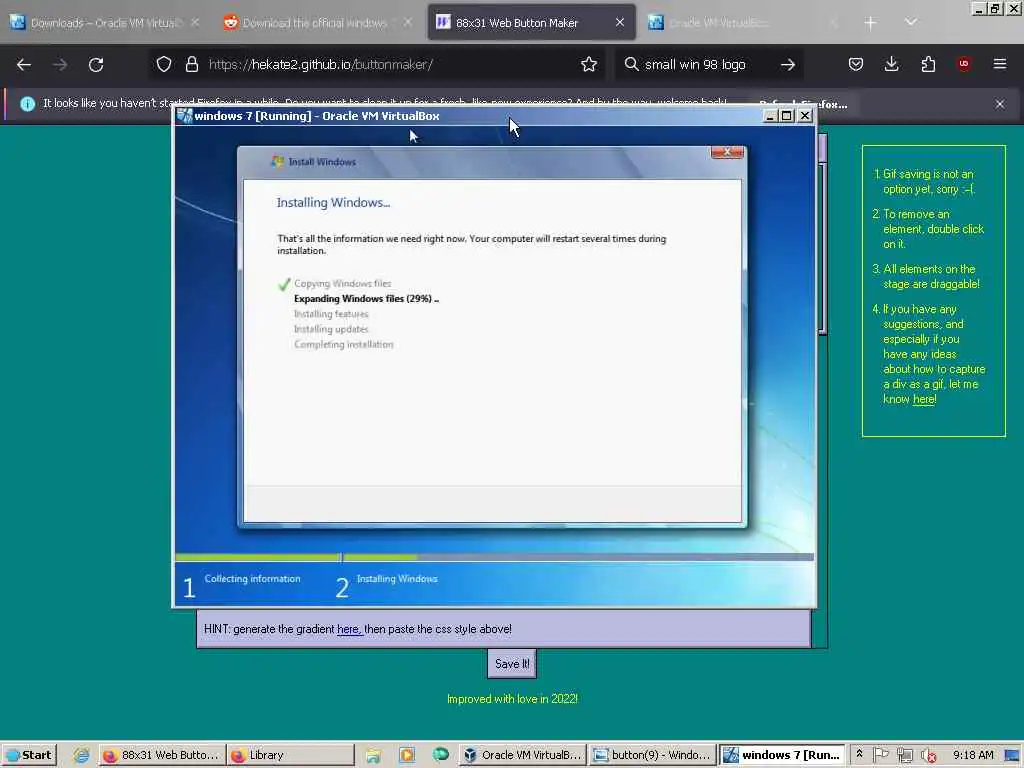Click 'Copying Windows files' step text

(342, 283)
